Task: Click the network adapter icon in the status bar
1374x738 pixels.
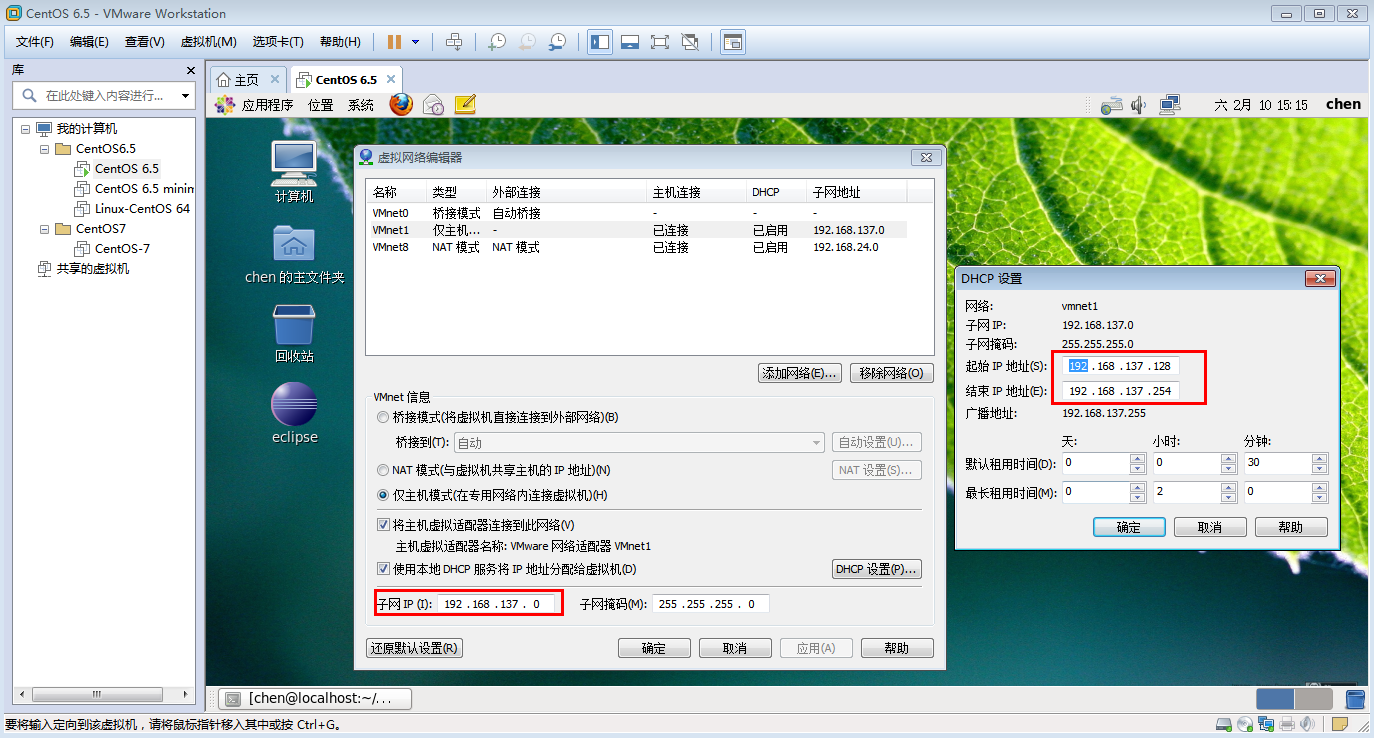Action: [x=1267, y=724]
